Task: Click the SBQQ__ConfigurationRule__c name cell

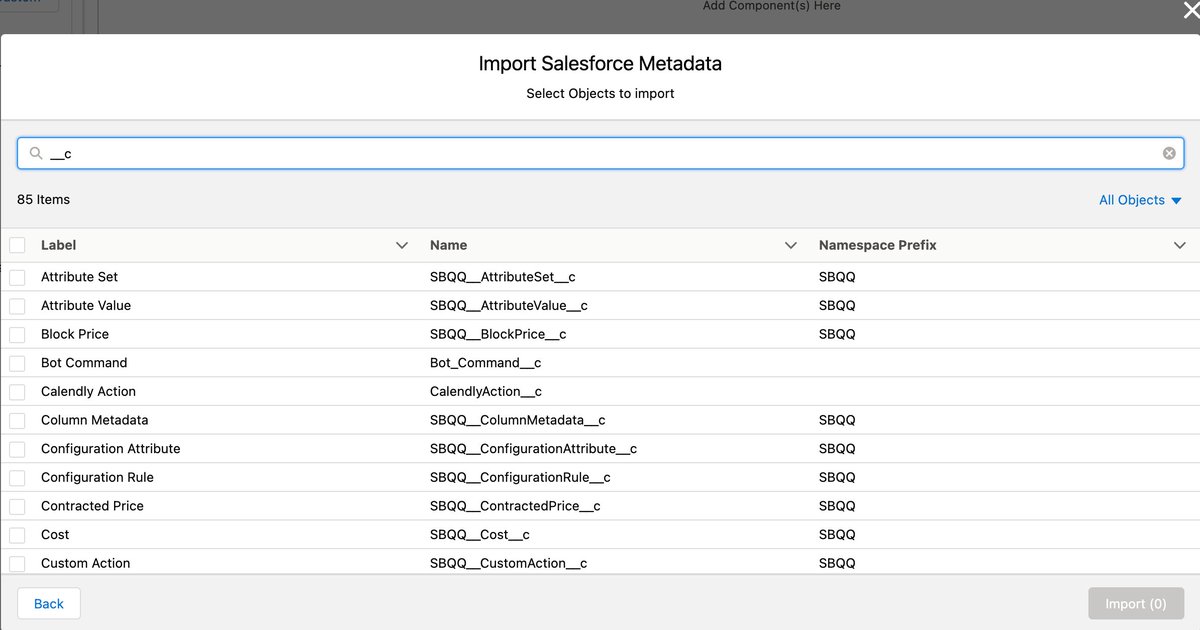Action: pos(520,478)
